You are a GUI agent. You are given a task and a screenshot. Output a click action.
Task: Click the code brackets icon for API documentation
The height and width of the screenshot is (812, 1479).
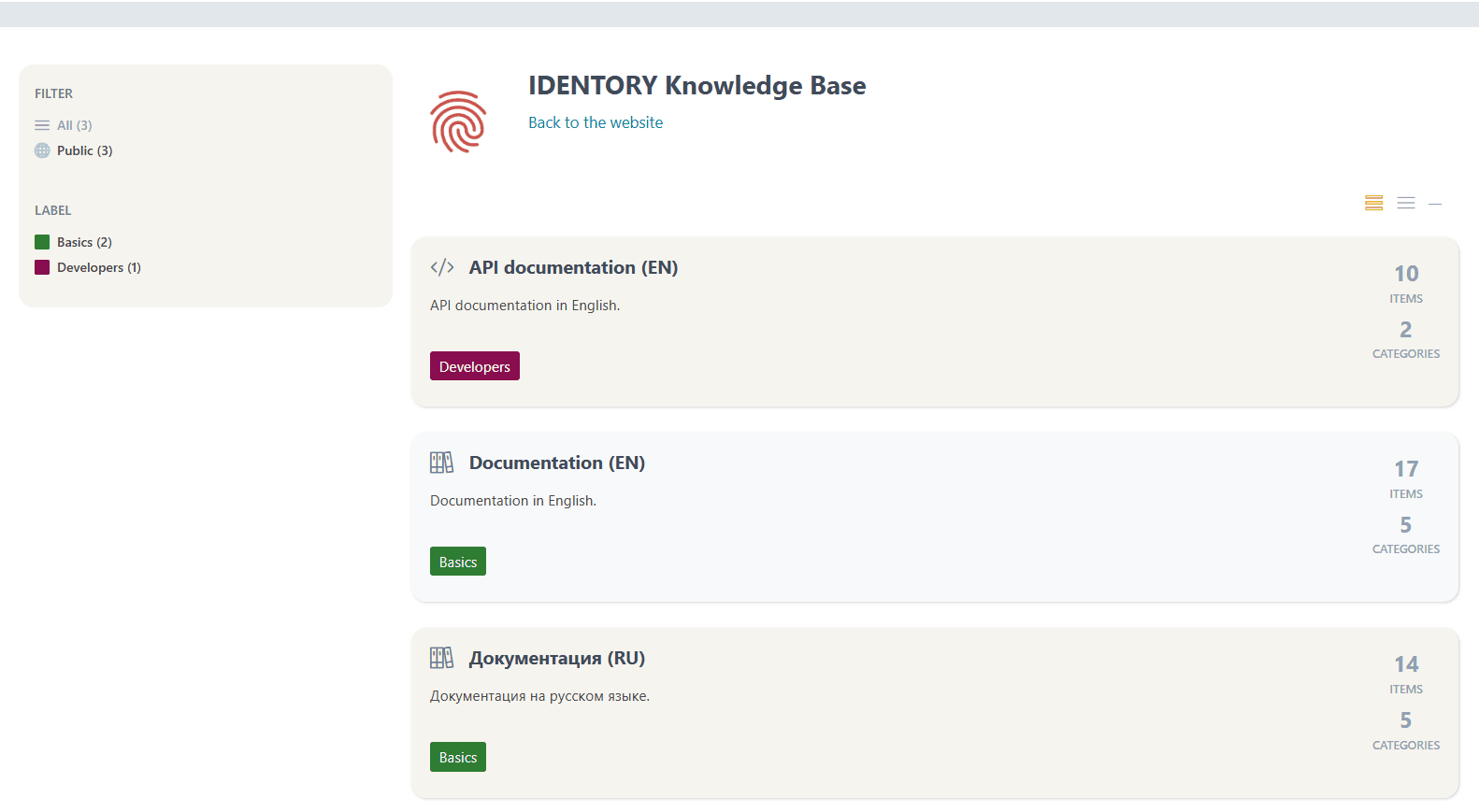pos(442,267)
